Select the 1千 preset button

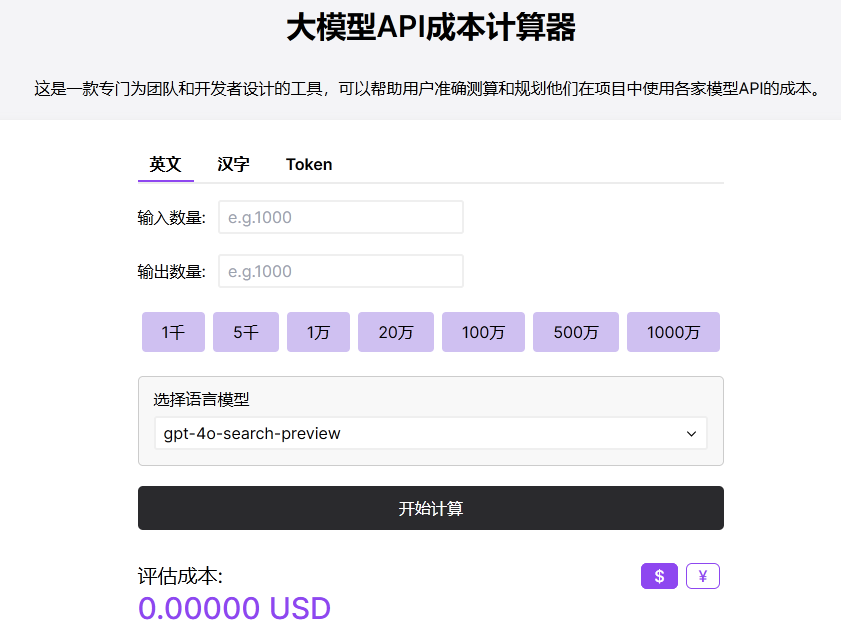point(173,332)
